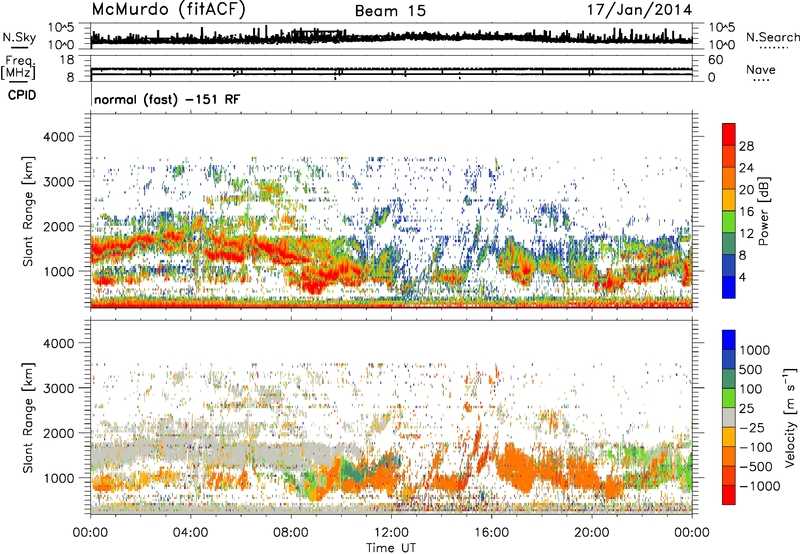Click the Nave legend label
This screenshot has width=800, height=554.
click(761, 70)
